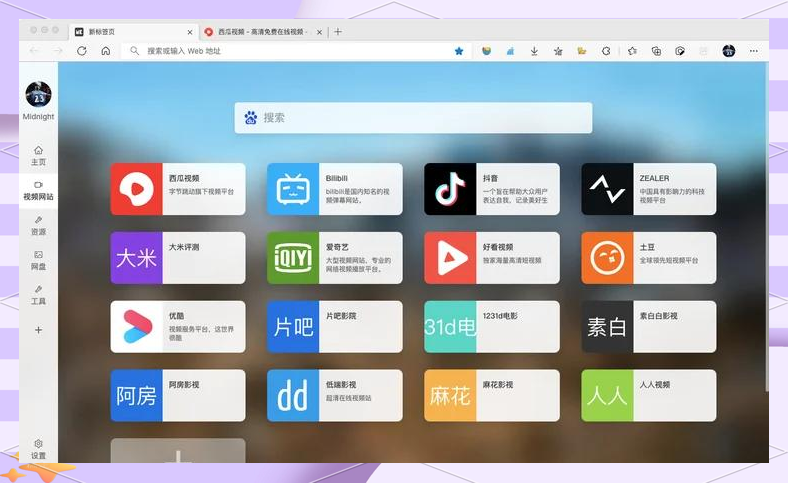Image resolution: width=788 pixels, height=483 pixels.
Task: Add a sidebar category with plus
Action: (38, 330)
